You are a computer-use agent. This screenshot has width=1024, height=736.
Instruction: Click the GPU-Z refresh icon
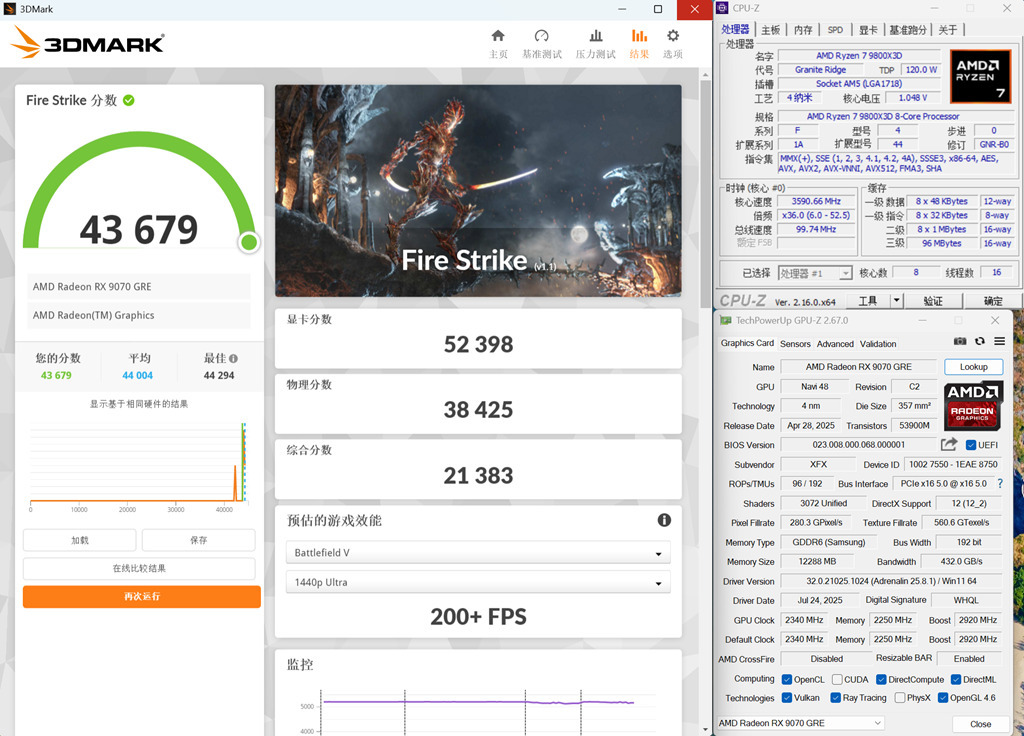(980, 341)
